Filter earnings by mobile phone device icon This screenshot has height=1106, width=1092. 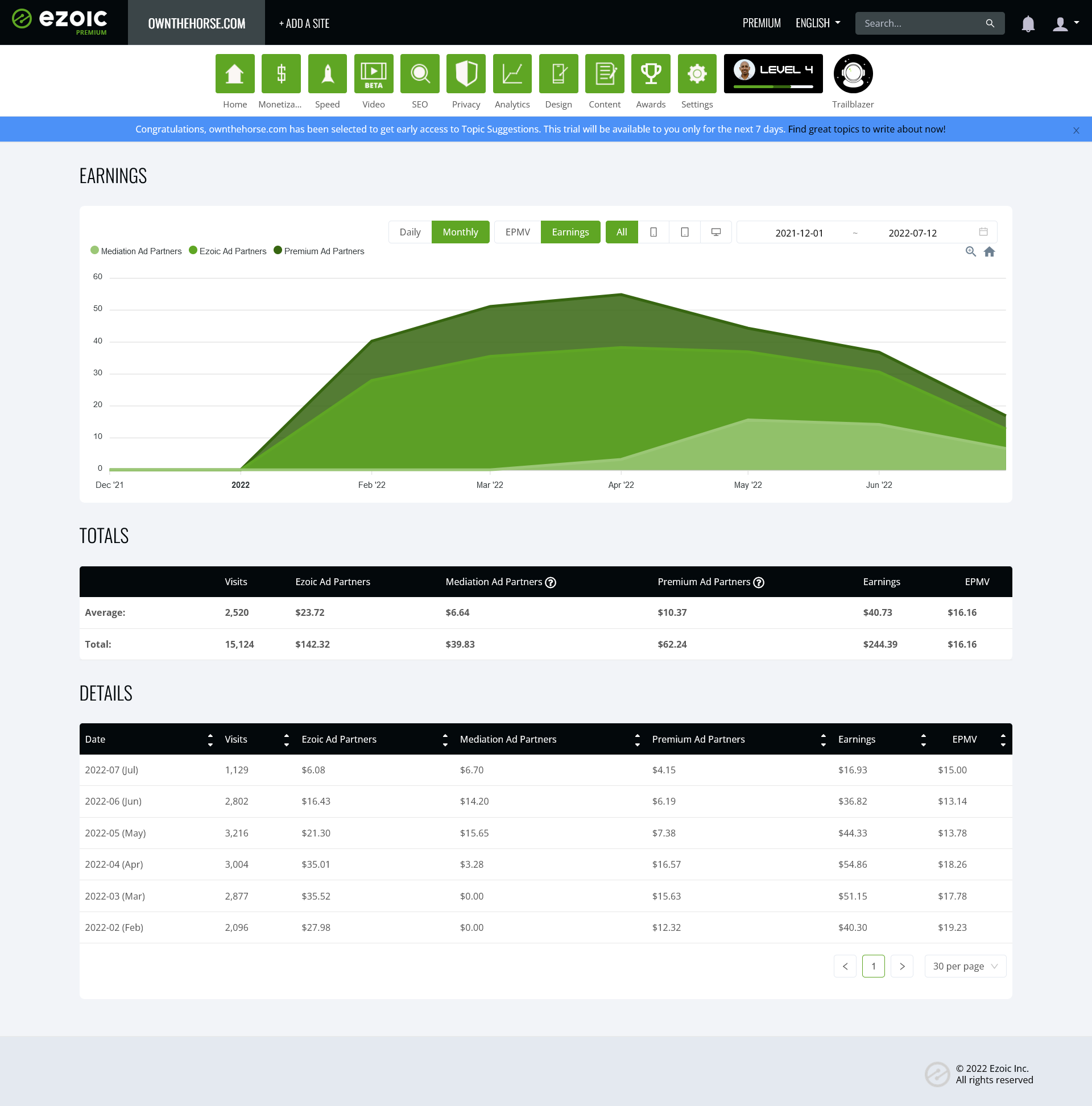tap(653, 232)
